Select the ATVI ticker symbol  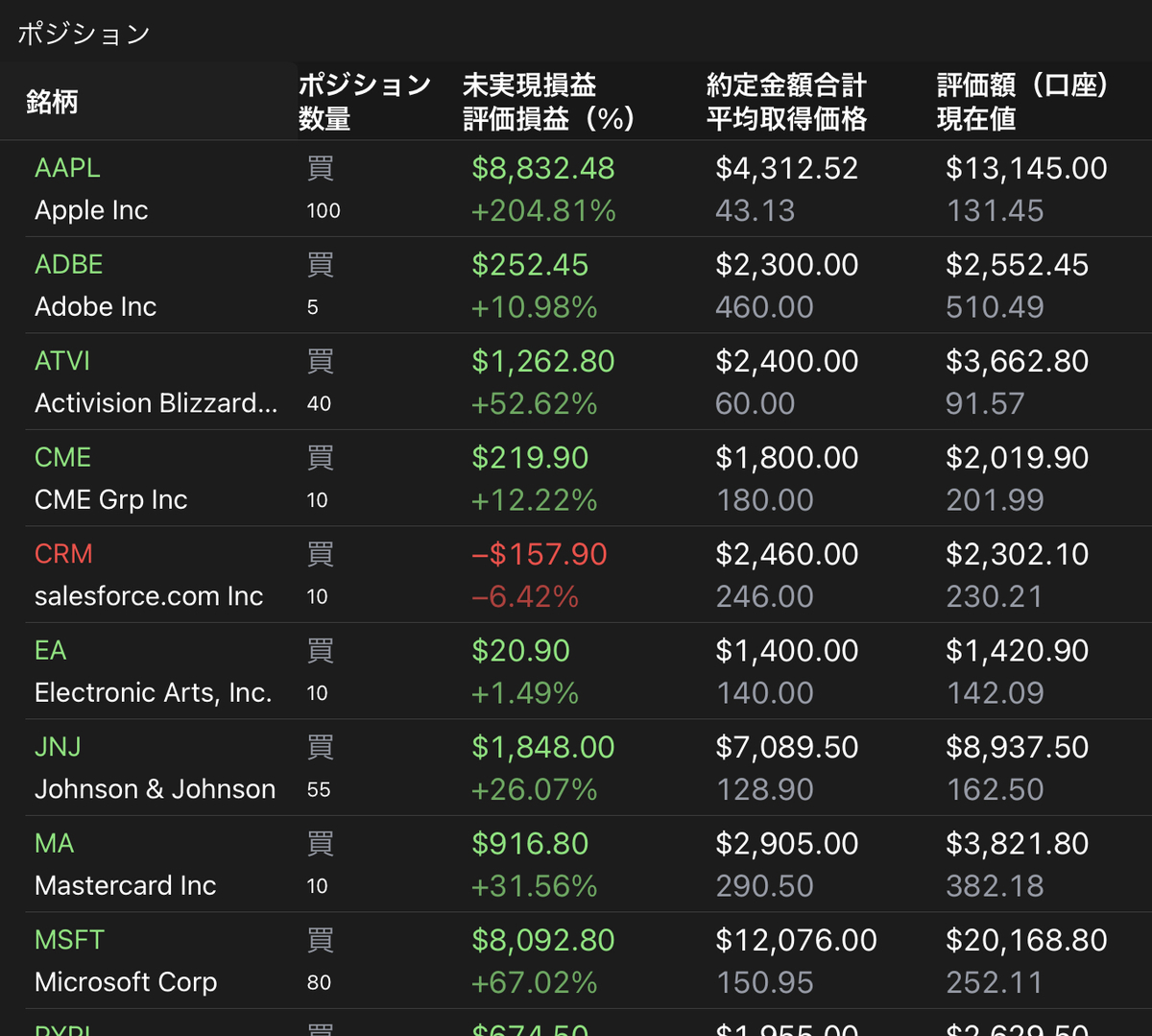point(62,361)
